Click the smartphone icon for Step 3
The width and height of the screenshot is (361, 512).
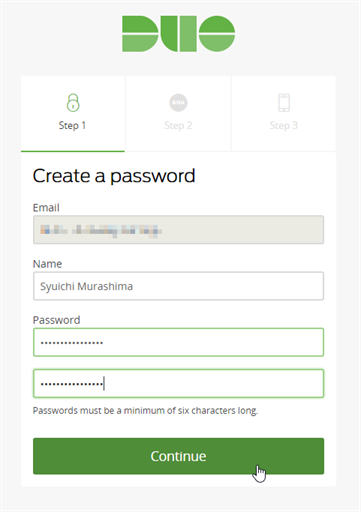coord(284,103)
